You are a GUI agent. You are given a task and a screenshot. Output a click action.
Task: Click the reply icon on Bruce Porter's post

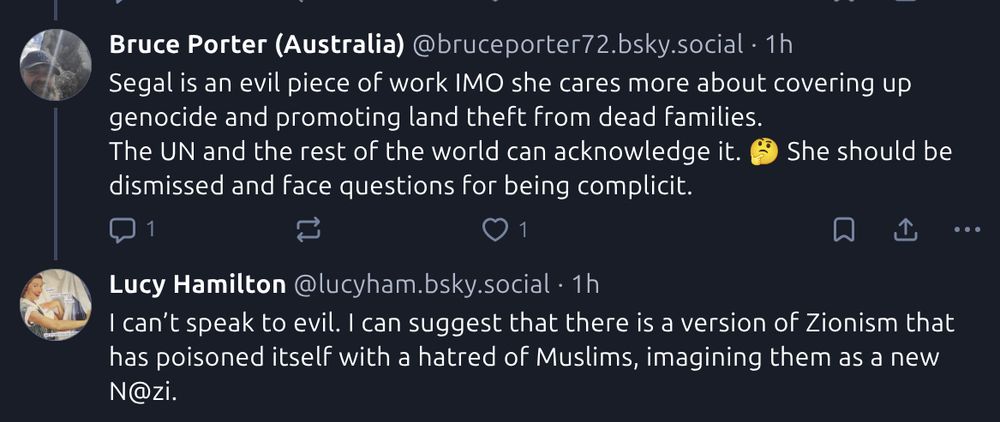[x=122, y=230]
